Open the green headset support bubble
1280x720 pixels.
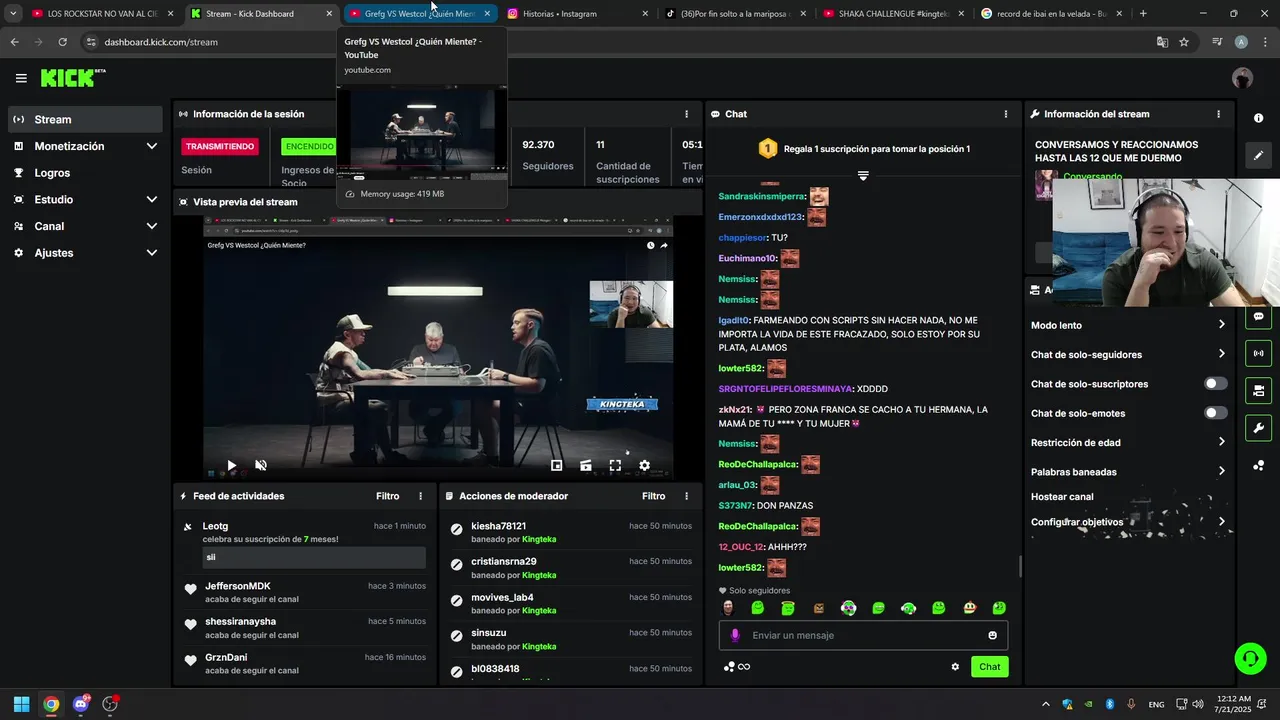1250,658
